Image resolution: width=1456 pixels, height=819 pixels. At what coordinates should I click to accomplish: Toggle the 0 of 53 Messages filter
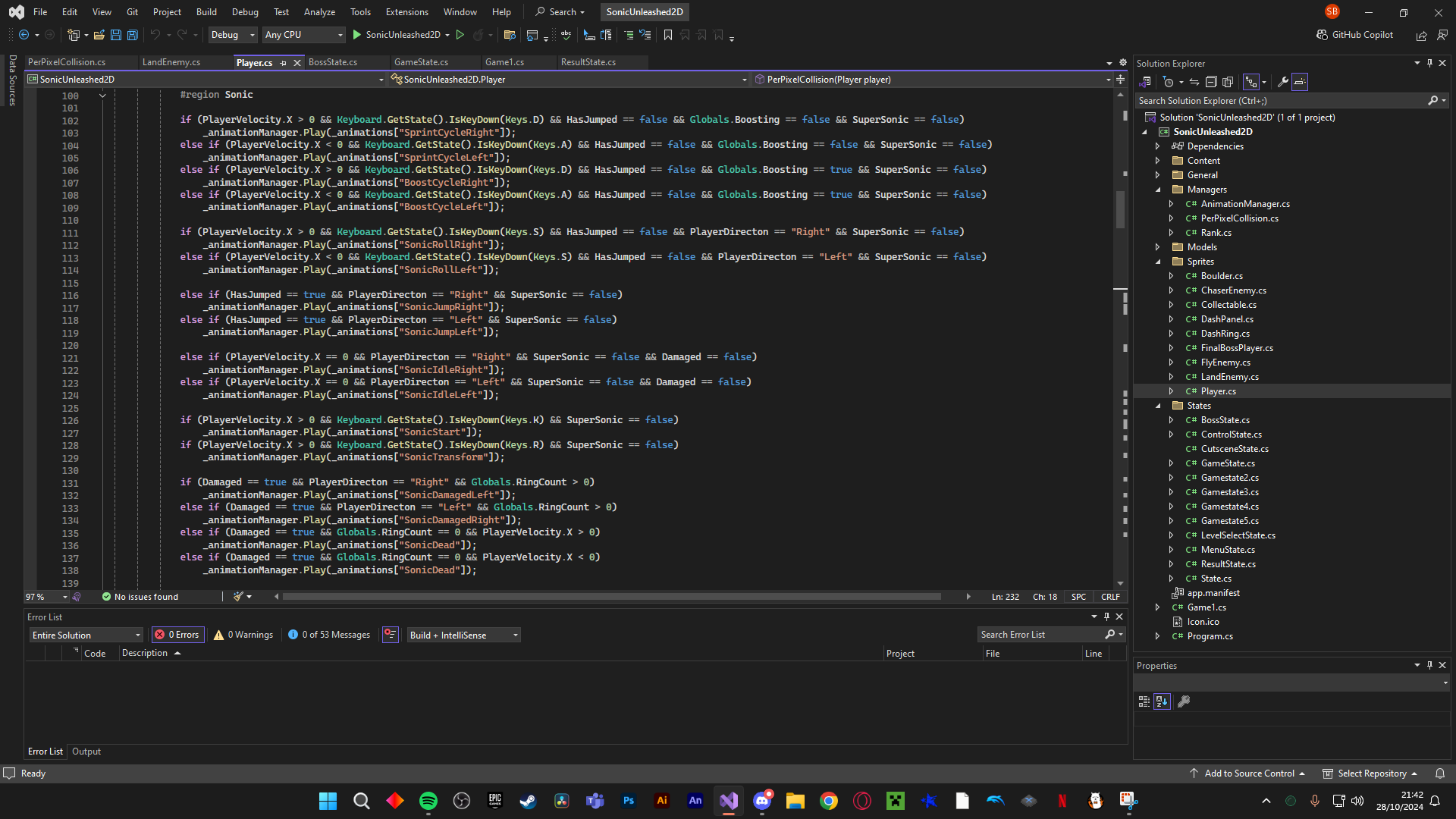329,635
